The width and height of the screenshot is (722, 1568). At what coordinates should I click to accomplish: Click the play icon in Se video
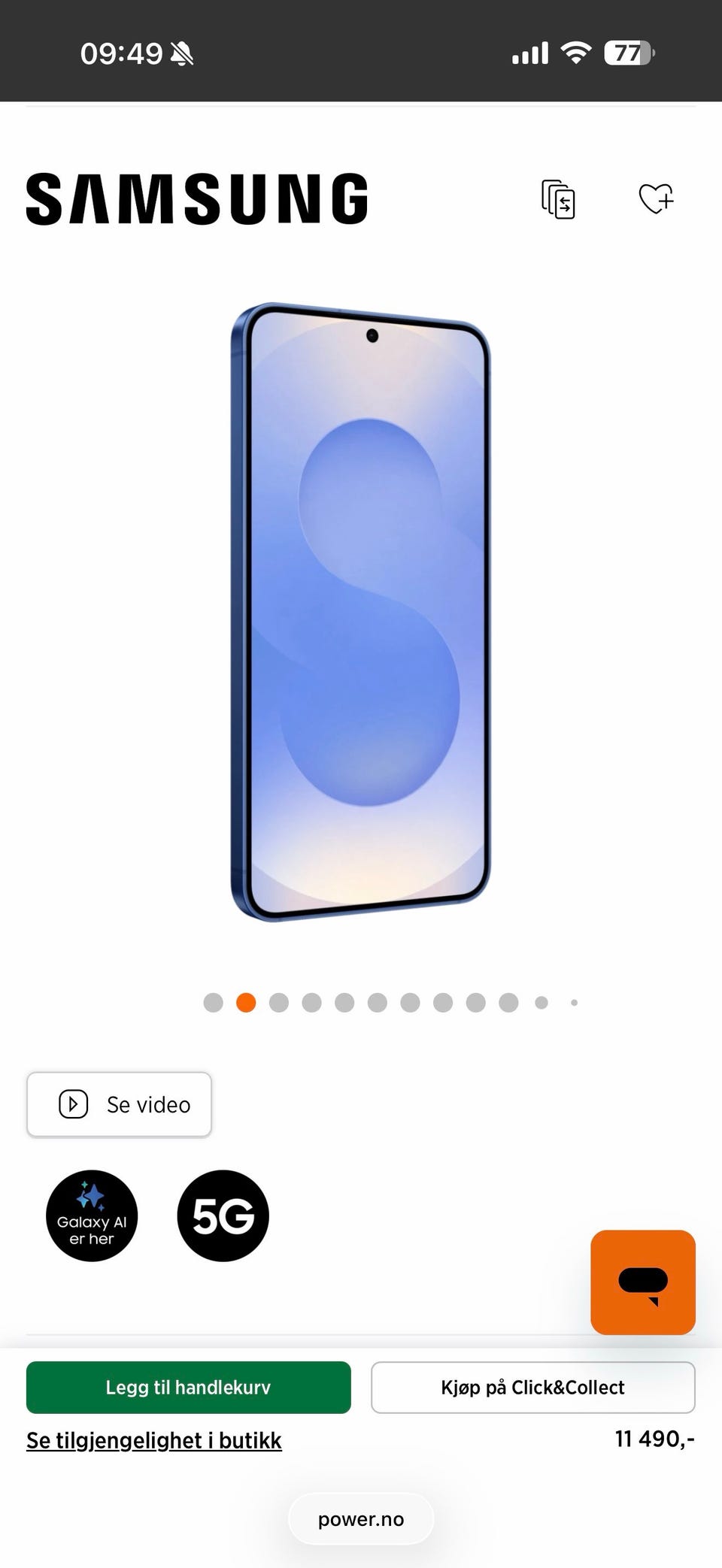coord(74,1104)
